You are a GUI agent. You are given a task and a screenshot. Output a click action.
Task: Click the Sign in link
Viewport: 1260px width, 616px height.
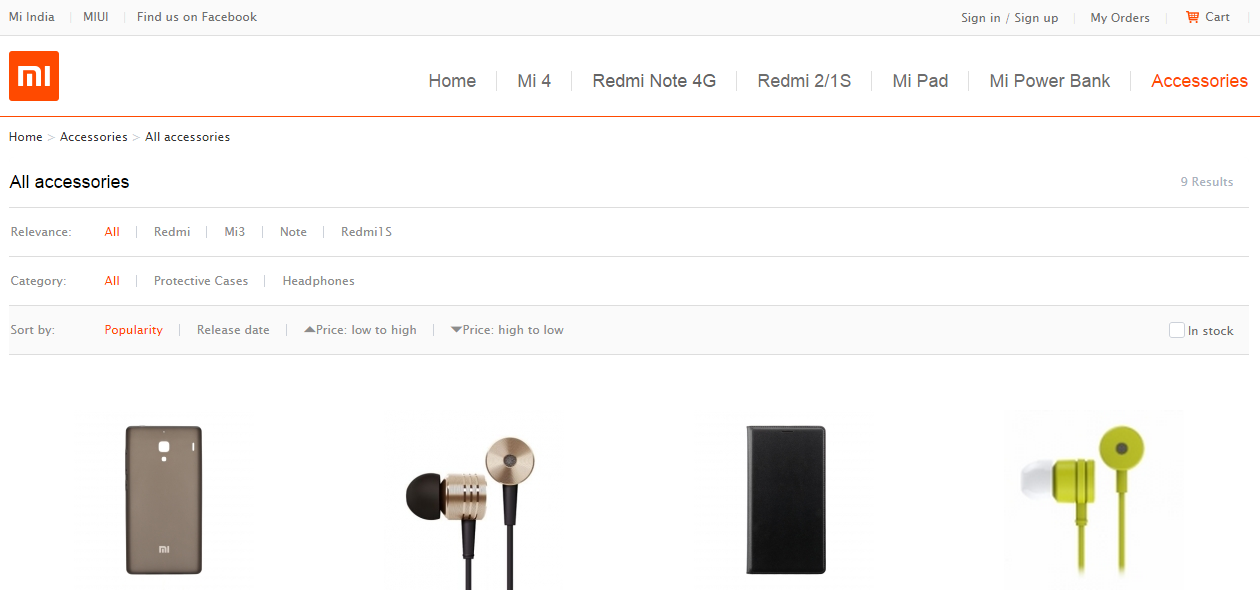(x=980, y=18)
